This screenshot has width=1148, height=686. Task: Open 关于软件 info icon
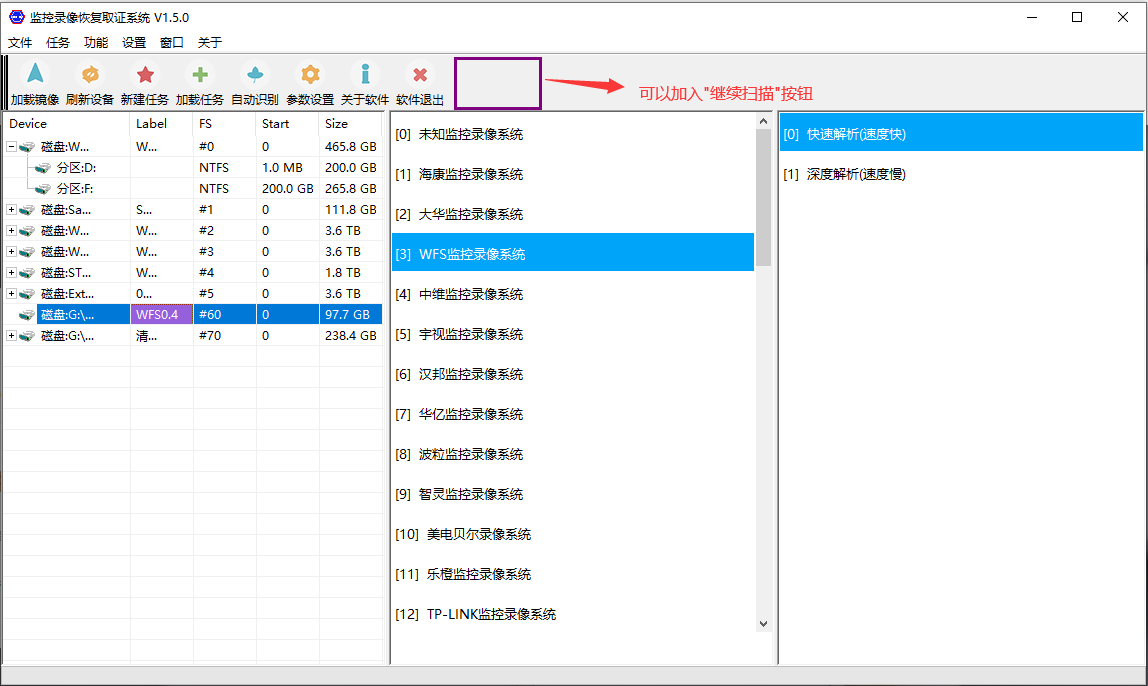pos(365,76)
